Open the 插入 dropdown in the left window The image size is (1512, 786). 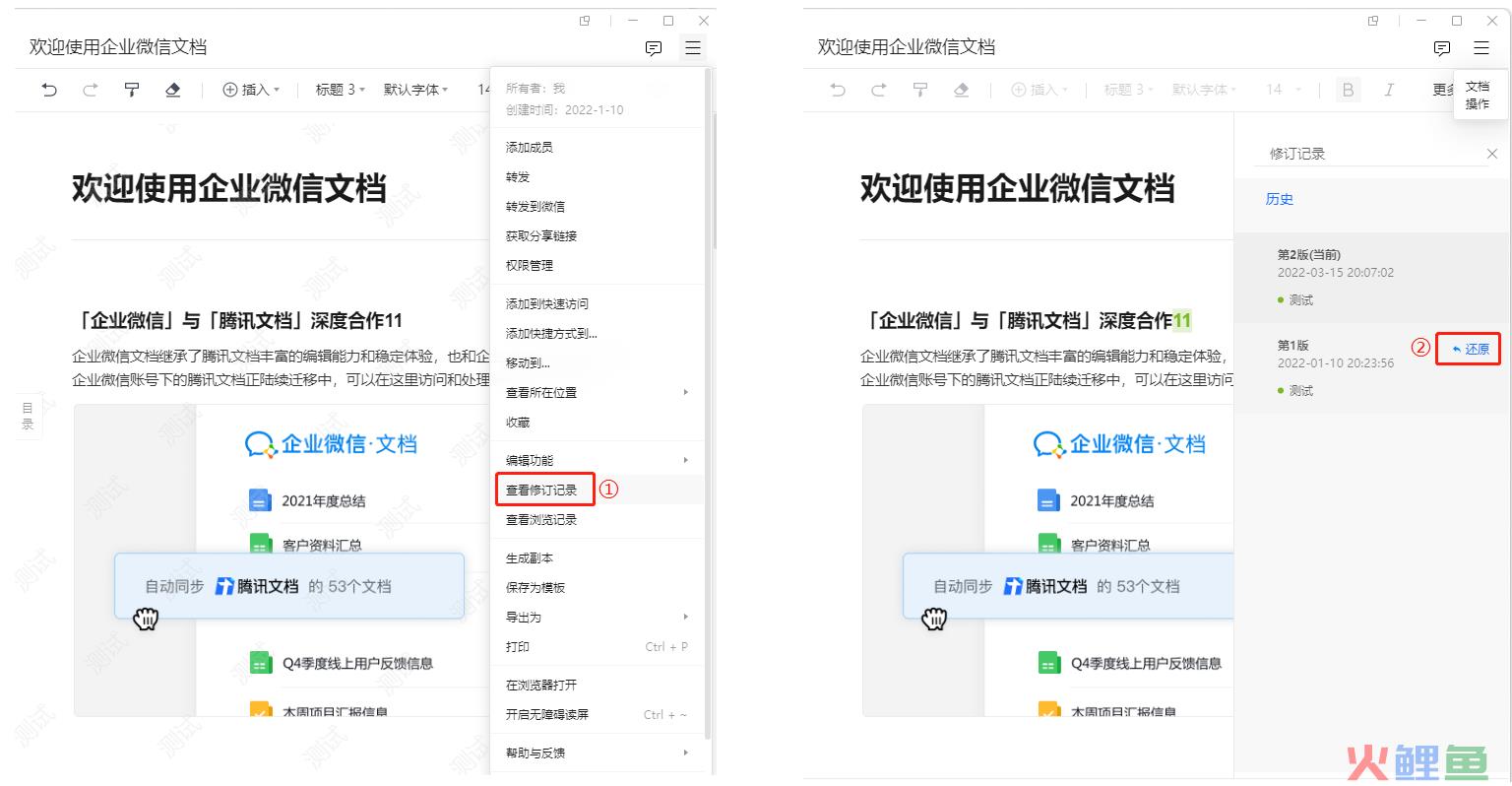(252, 90)
